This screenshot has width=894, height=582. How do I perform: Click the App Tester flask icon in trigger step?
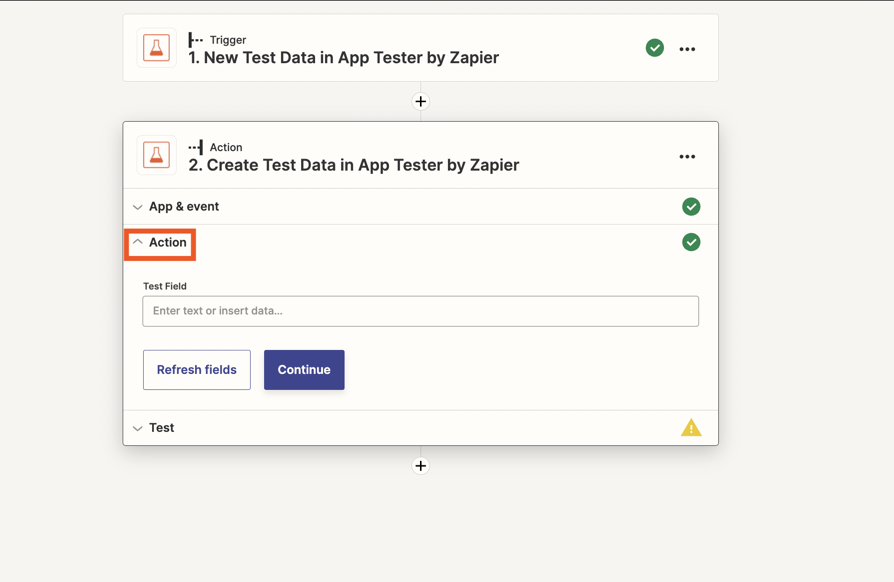[156, 48]
